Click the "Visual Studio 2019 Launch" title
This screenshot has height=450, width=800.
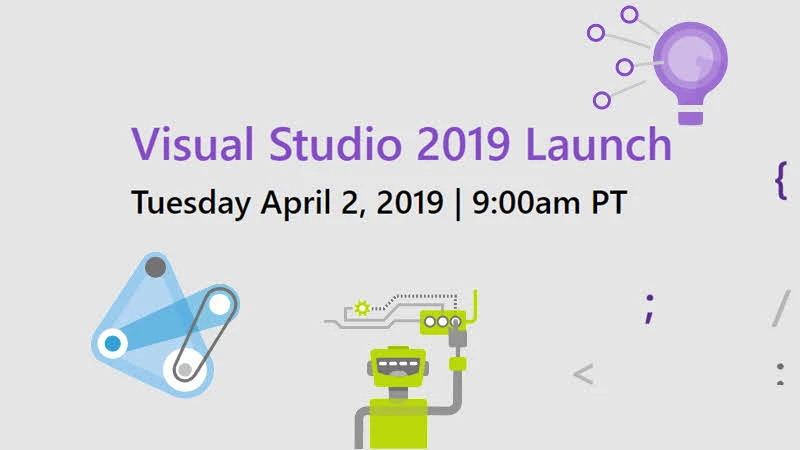[x=401, y=144]
